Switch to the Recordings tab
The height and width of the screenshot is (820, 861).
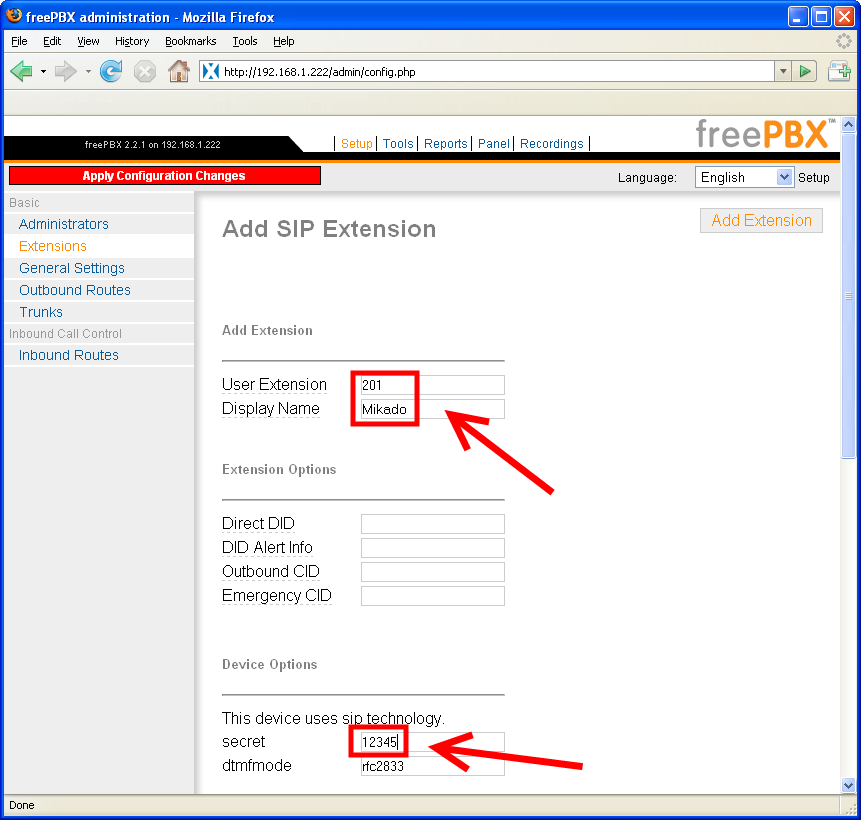point(552,143)
